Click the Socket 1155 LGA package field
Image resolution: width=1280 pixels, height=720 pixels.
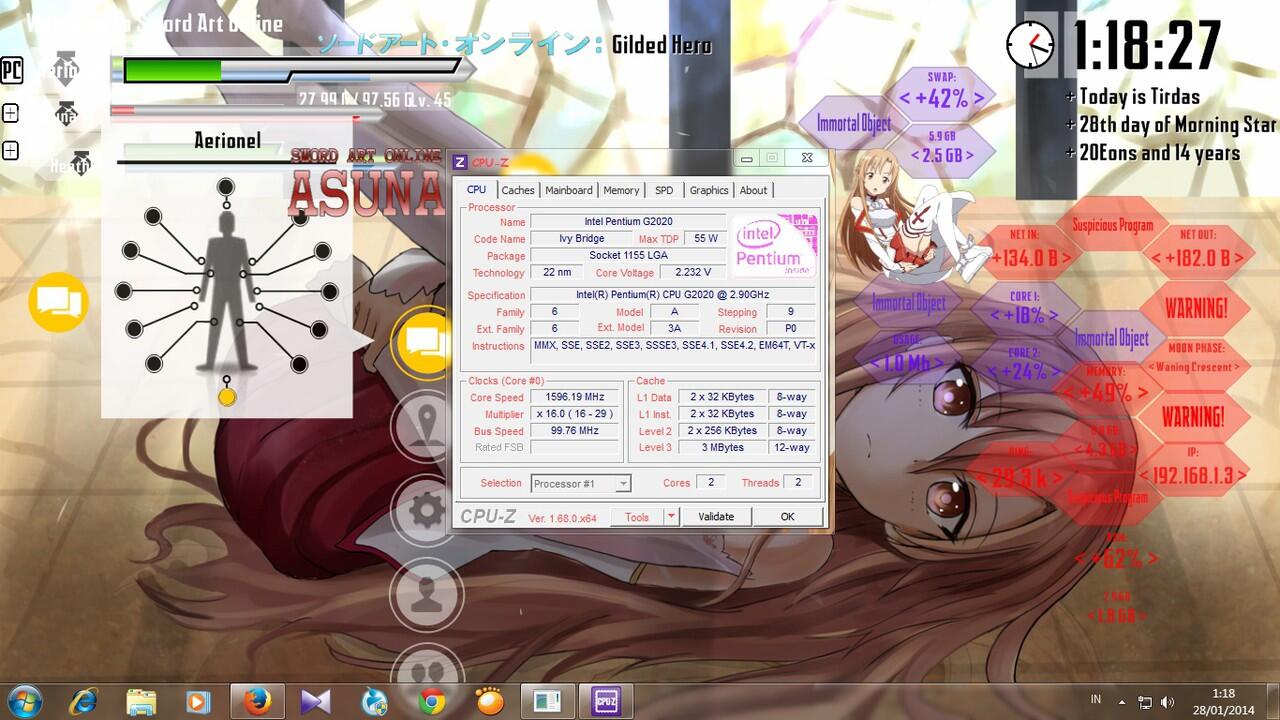click(x=628, y=255)
